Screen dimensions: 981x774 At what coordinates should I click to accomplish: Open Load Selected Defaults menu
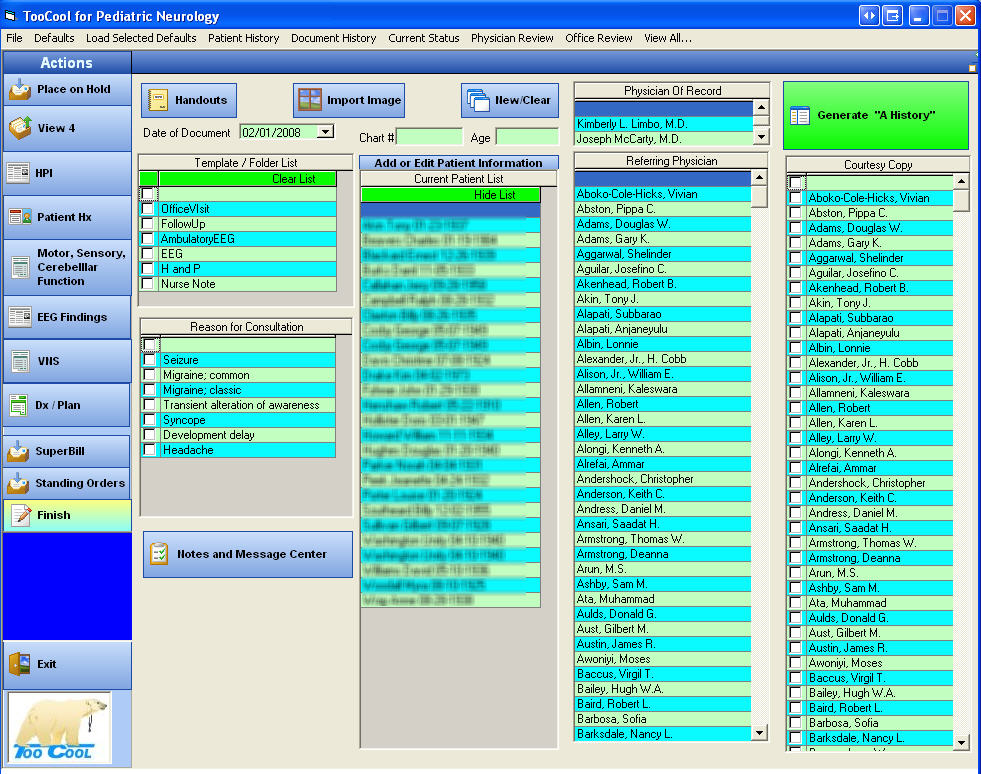(141, 38)
